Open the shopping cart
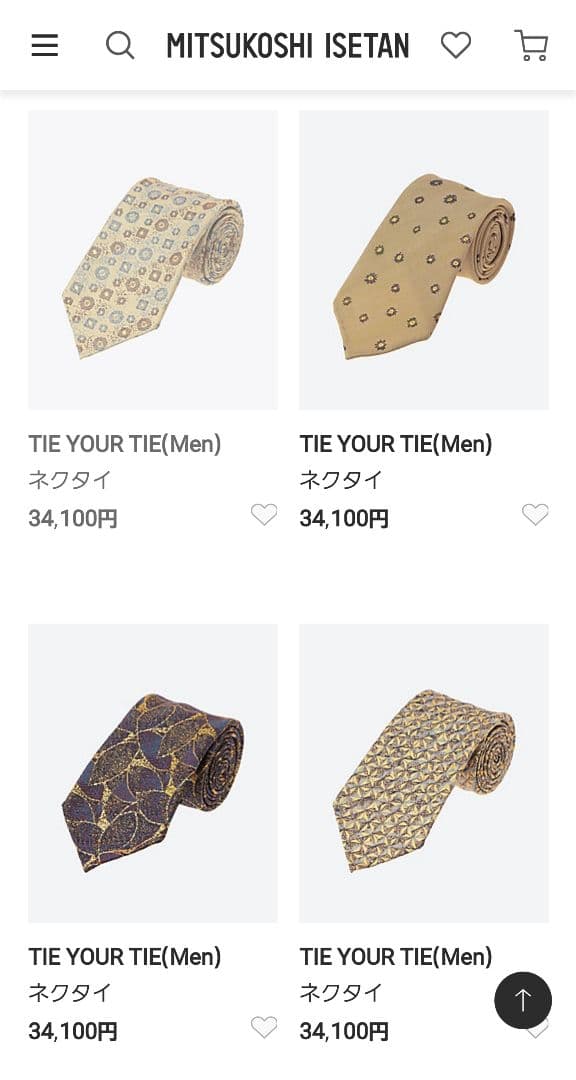This screenshot has width=576, height=1080. pyautogui.click(x=531, y=45)
